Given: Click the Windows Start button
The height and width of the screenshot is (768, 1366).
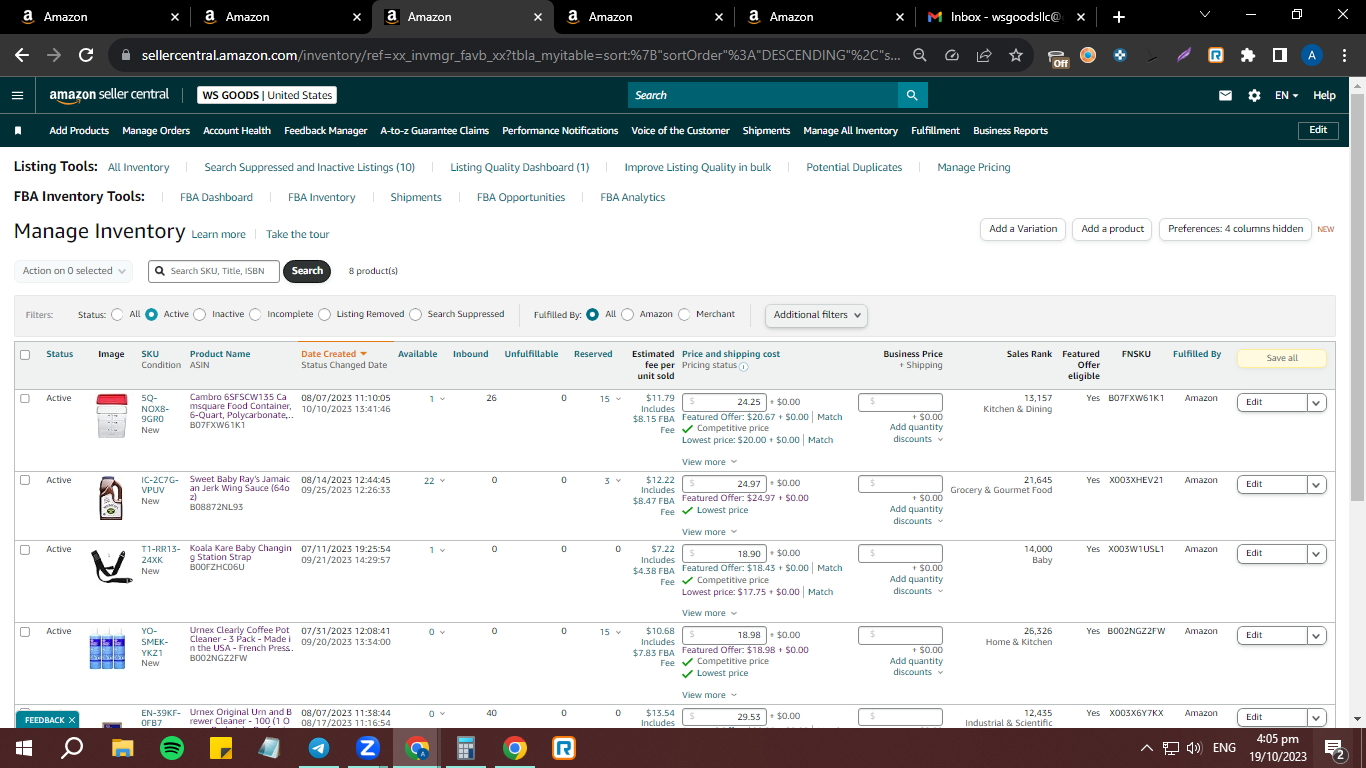Looking at the screenshot, I should [24, 747].
